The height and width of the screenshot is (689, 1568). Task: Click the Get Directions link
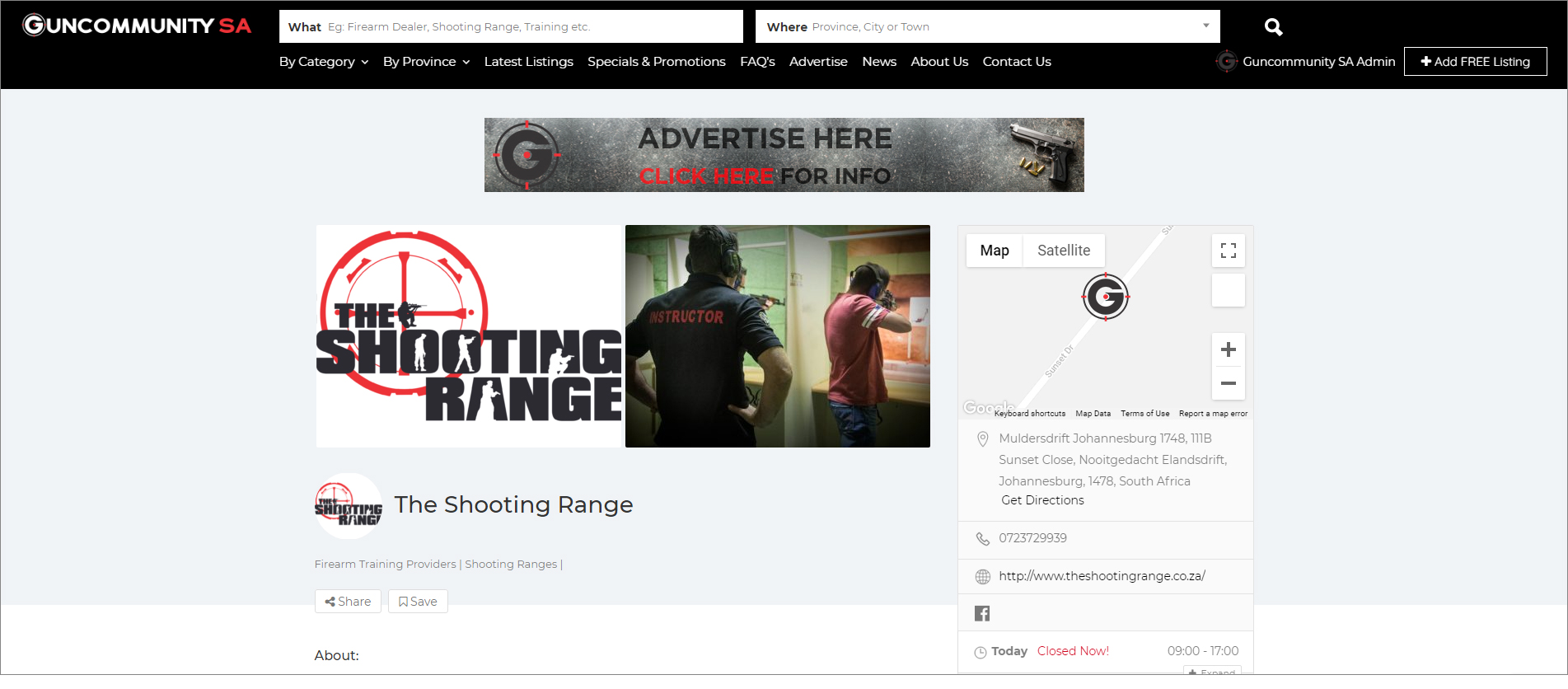[1042, 500]
